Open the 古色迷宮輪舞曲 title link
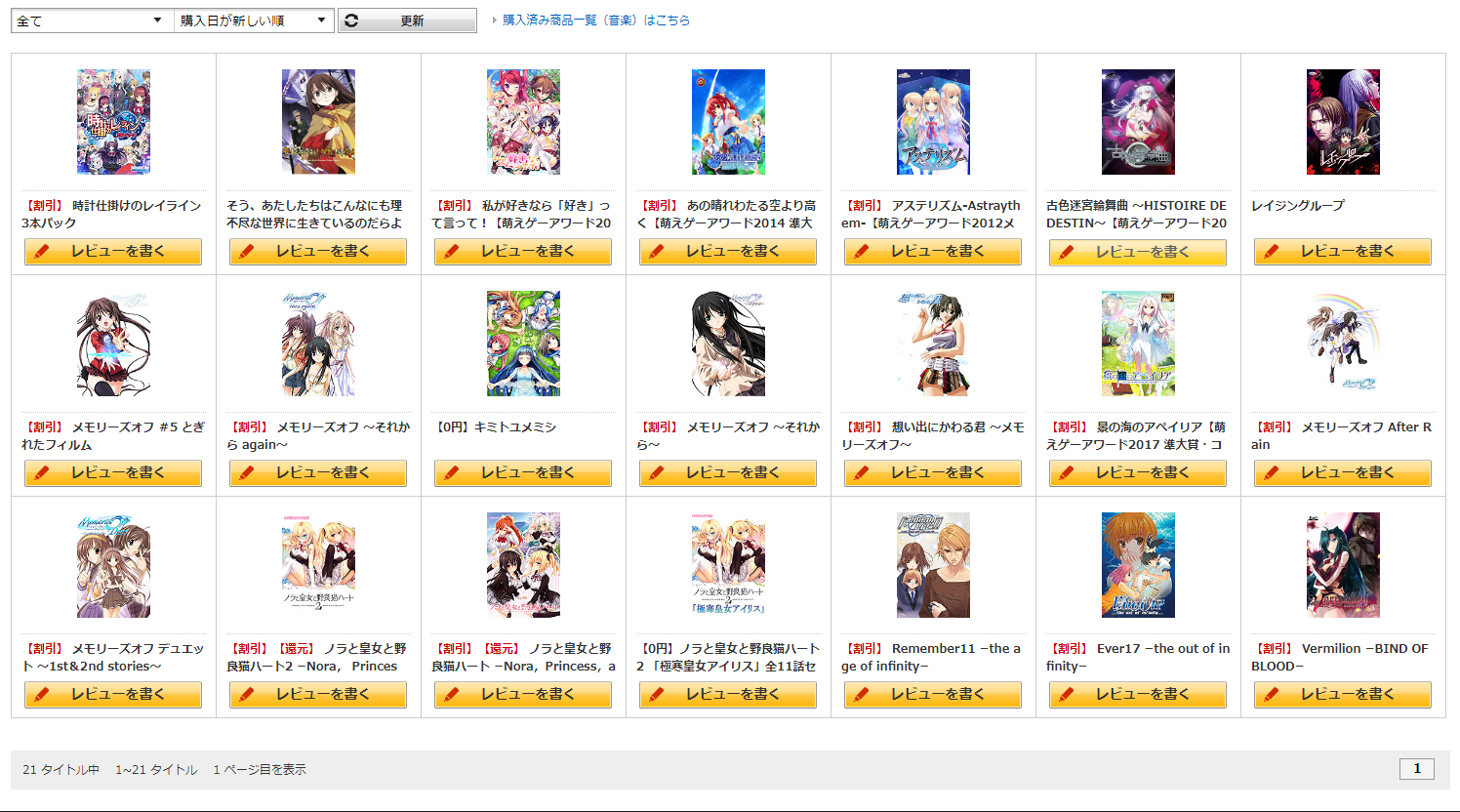Image resolution: width=1460 pixels, height=812 pixels. coord(1137,215)
